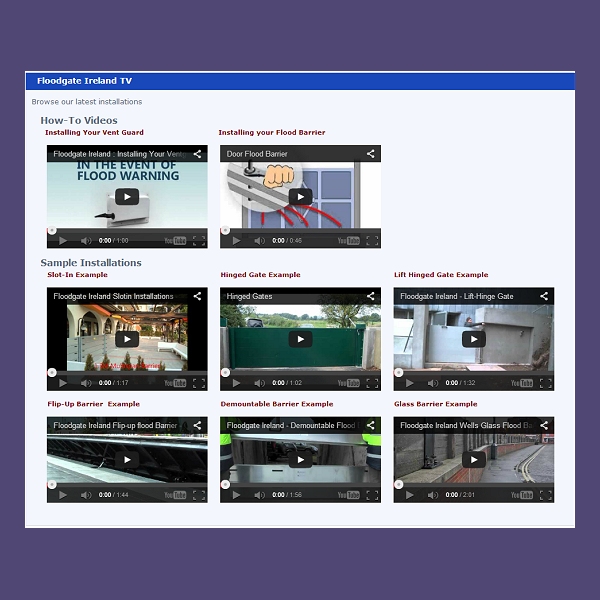Open YouTube logo on Wells Glass video

(x=522, y=495)
